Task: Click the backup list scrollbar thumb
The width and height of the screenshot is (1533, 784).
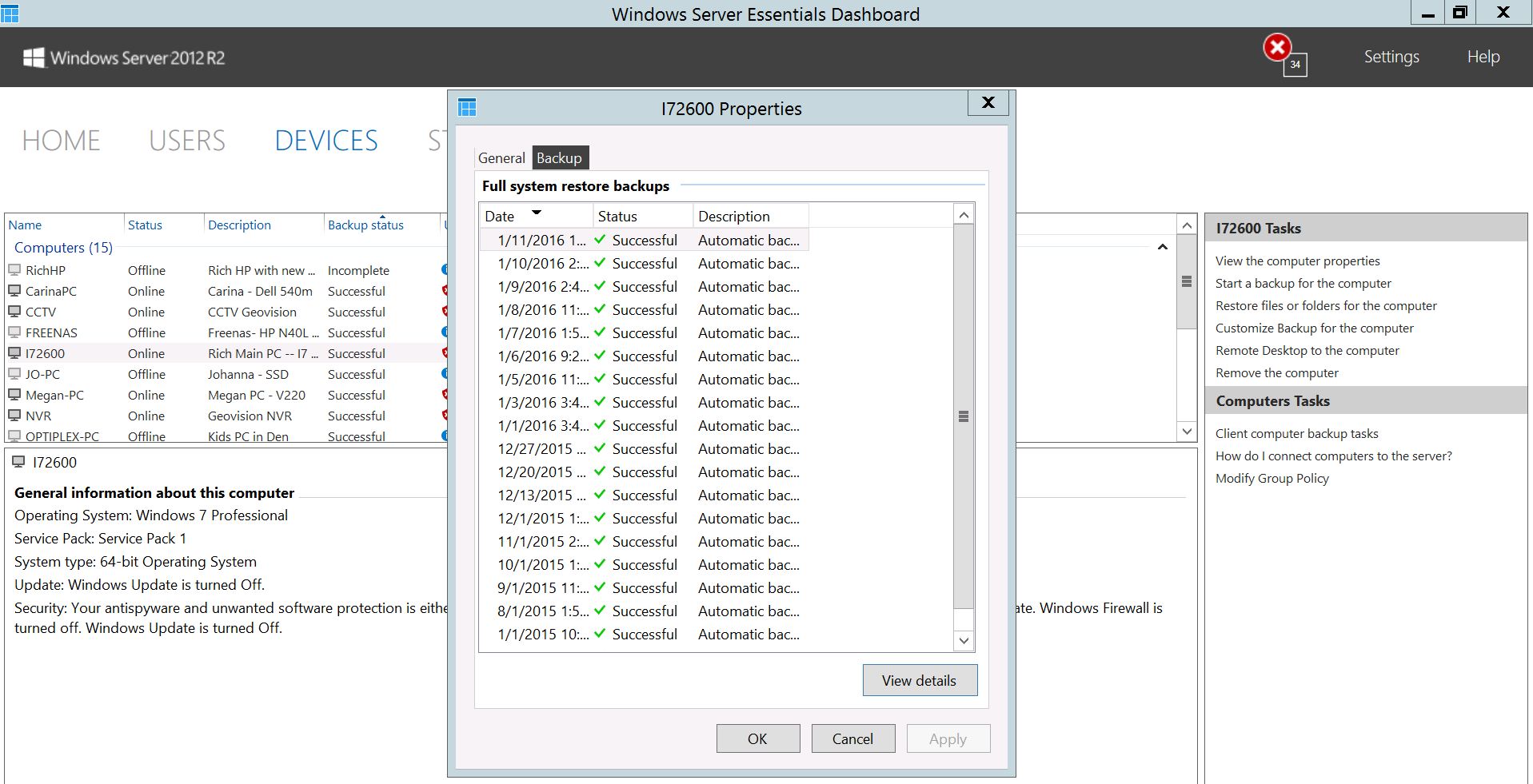Action: pyautogui.click(x=964, y=416)
